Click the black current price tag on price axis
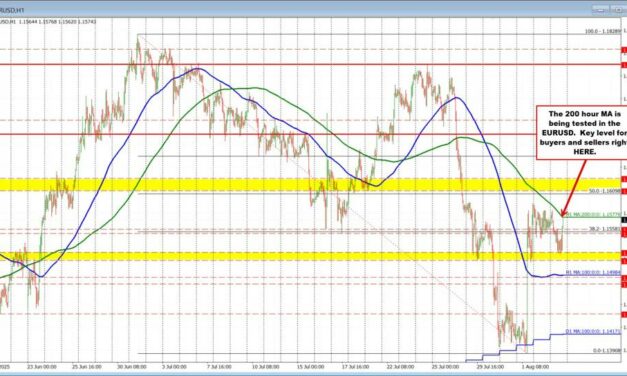 point(624,220)
